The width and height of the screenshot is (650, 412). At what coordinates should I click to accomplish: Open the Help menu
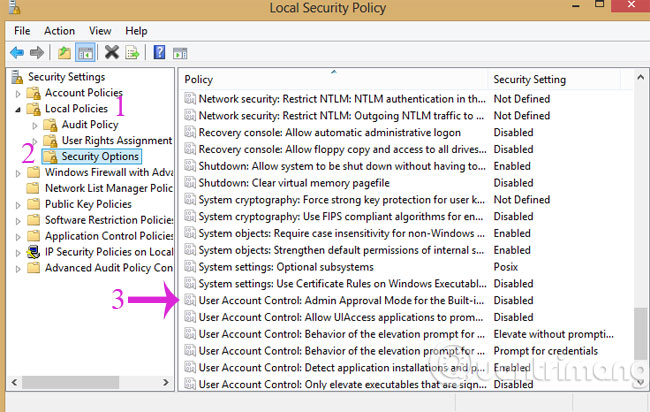tap(136, 31)
